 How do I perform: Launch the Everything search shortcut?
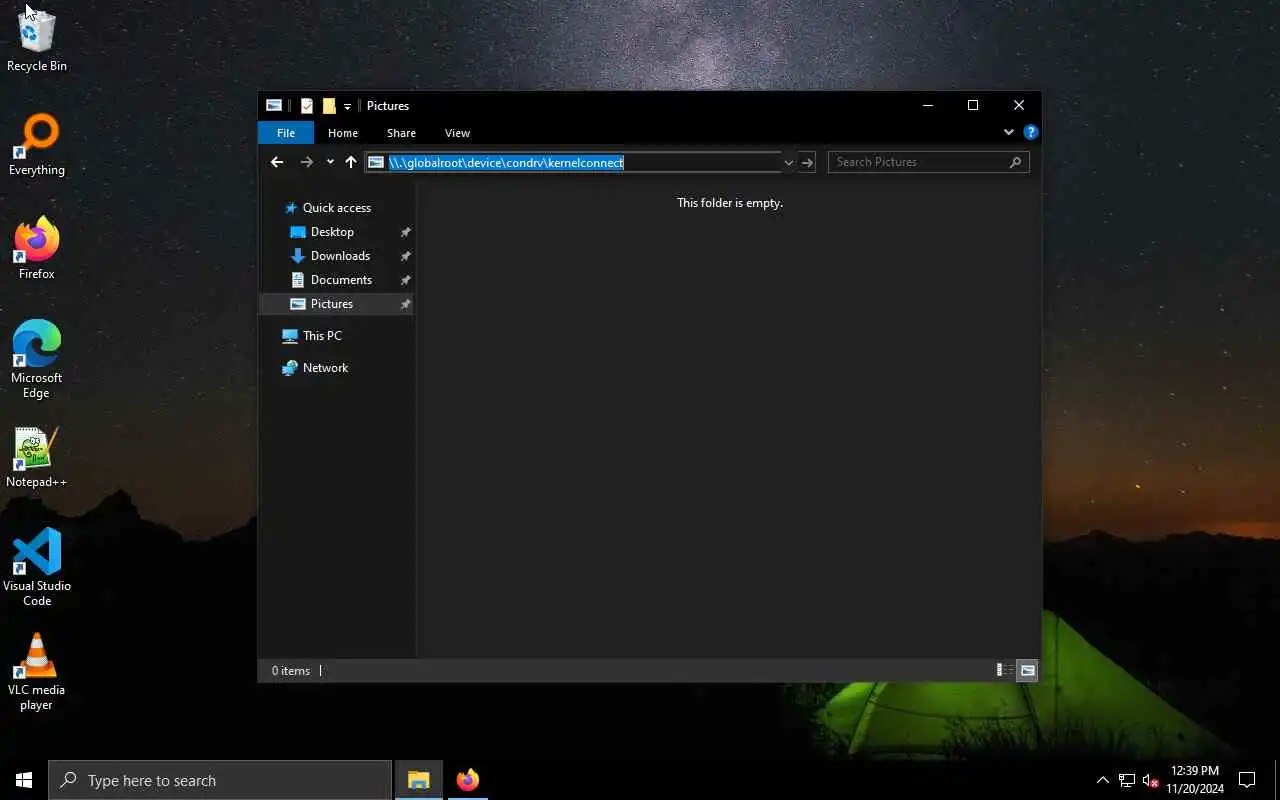click(37, 145)
